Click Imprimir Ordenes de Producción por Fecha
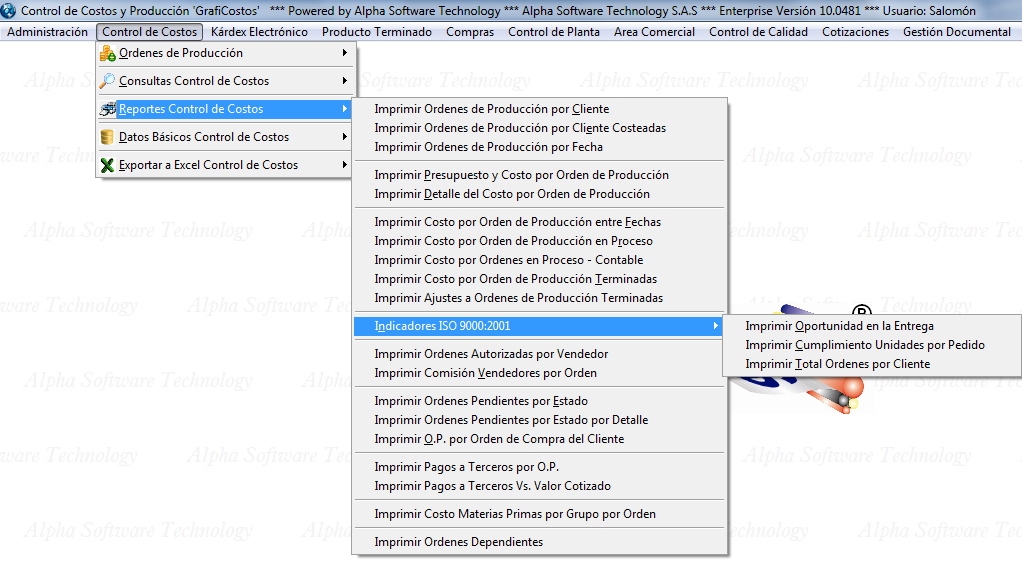The width and height of the screenshot is (1022, 561). point(488,147)
